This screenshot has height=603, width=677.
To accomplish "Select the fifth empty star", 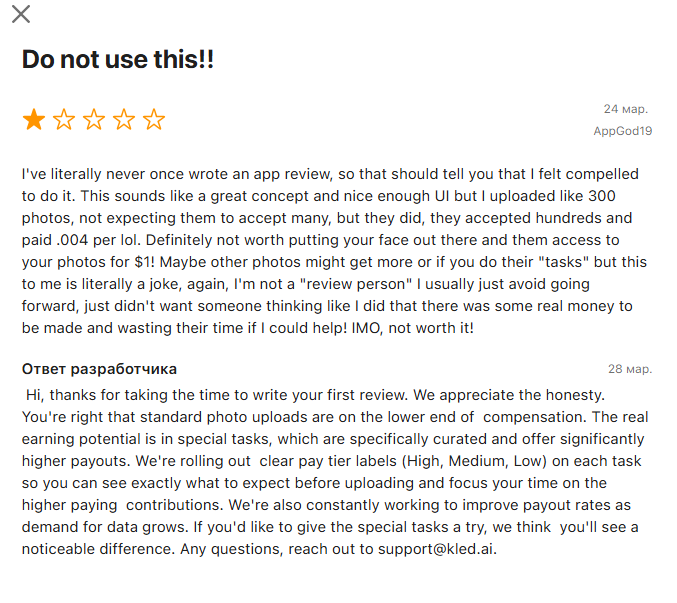I will pyautogui.click(x=154, y=120).
